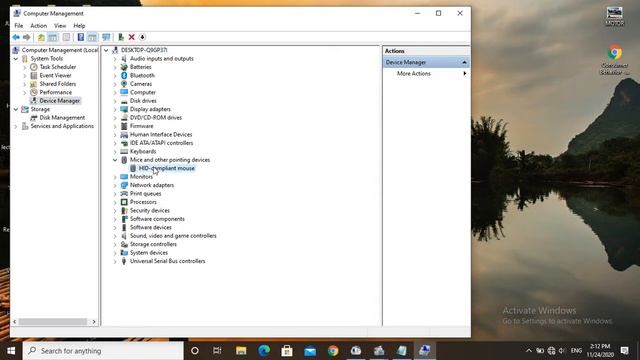Select Security devices label

(149, 211)
